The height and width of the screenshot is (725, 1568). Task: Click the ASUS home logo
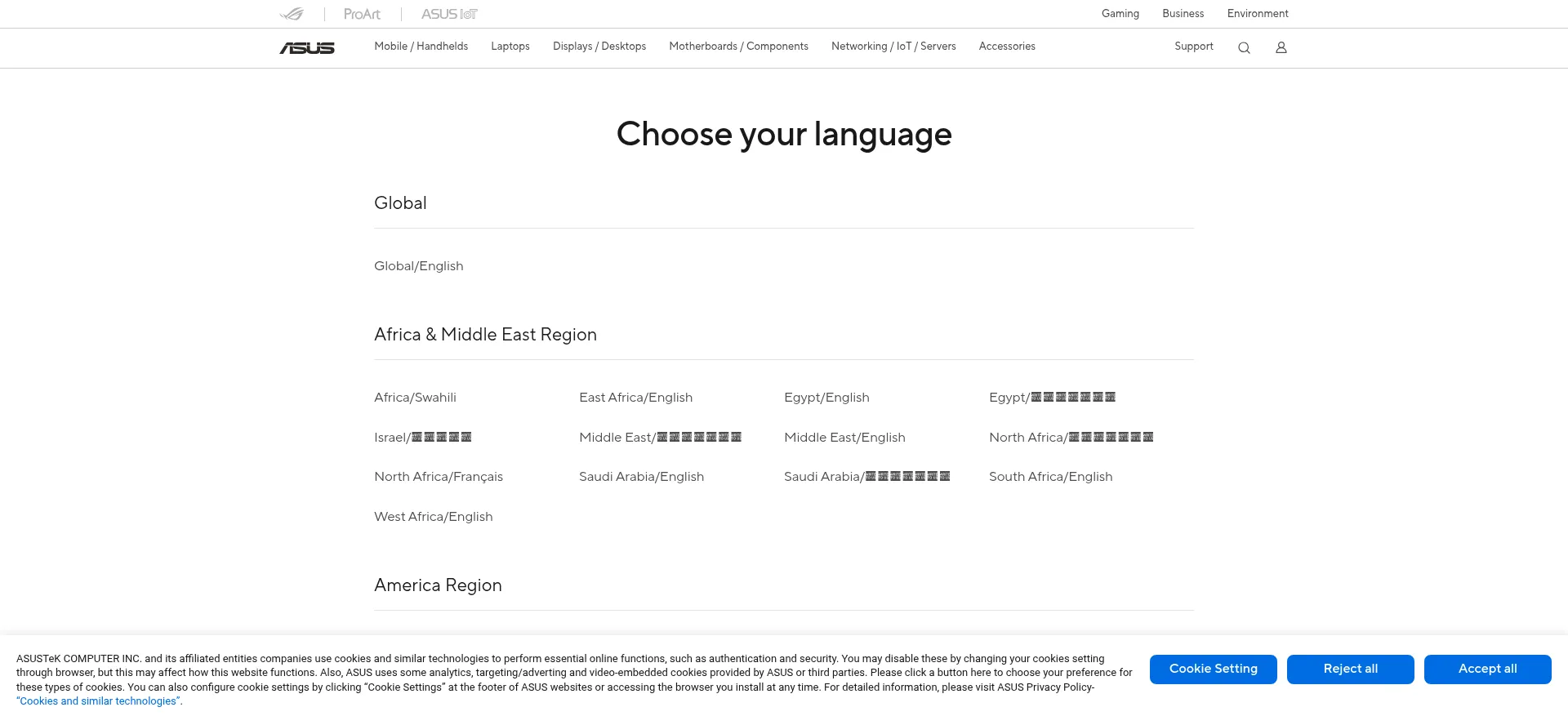point(307,48)
